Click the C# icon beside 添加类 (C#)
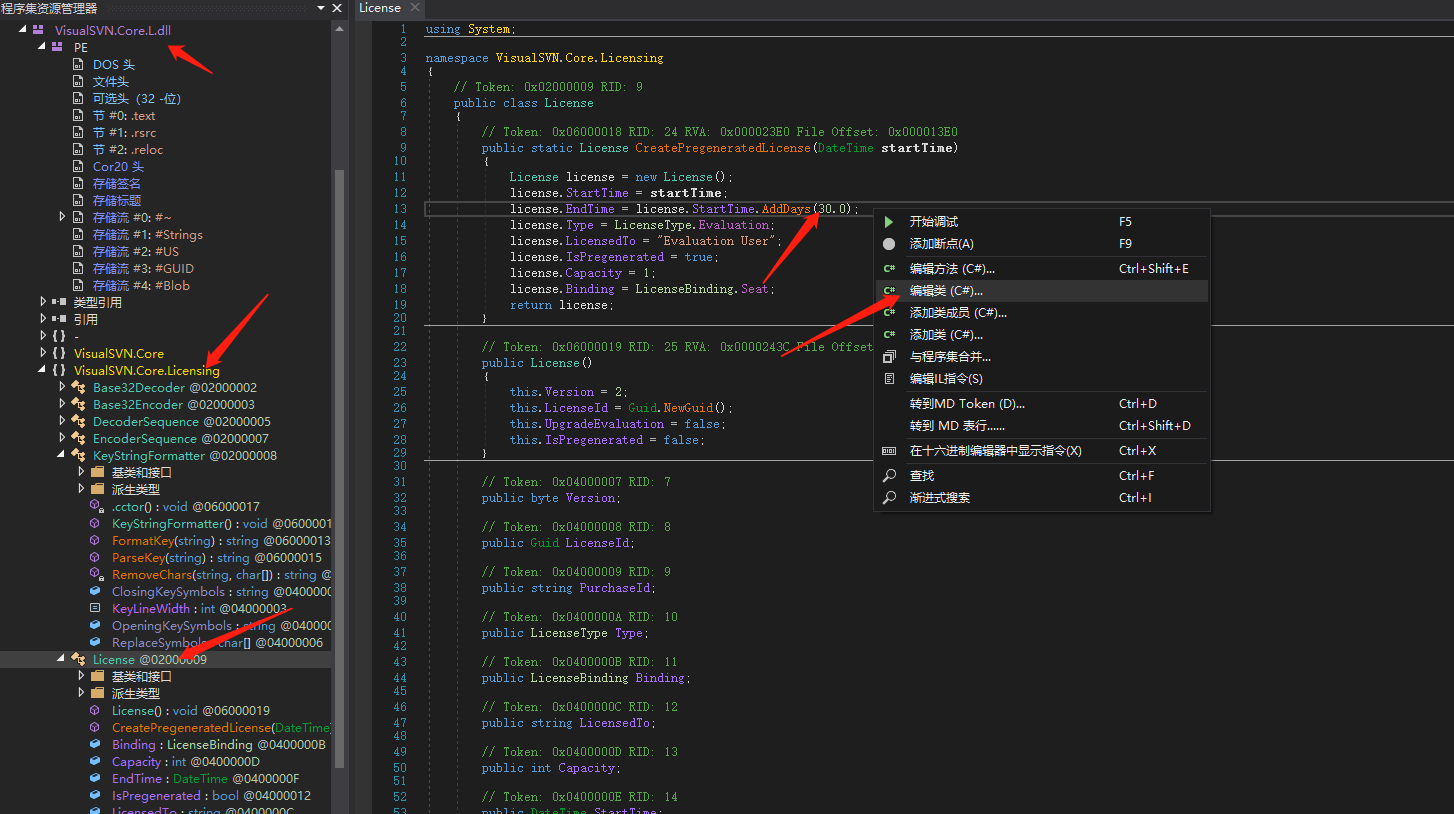The height and width of the screenshot is (814, 1454). 889,335
